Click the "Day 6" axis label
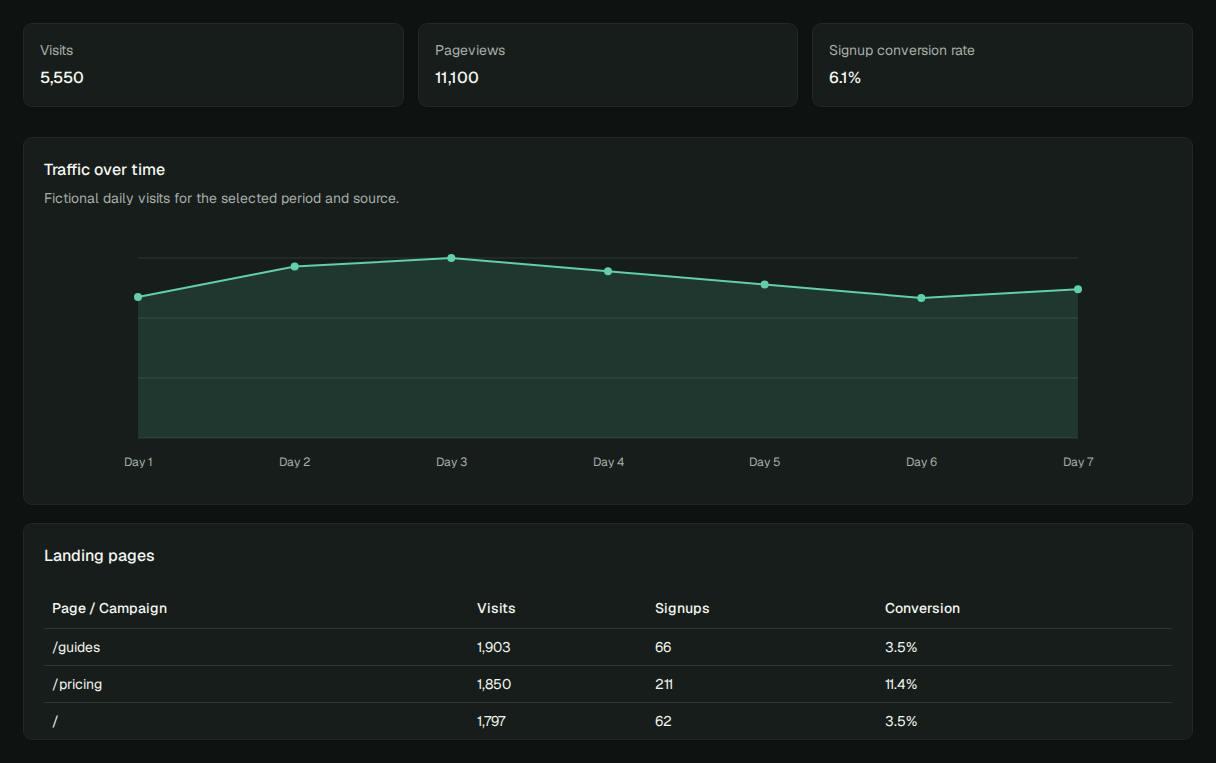Image resolution: width=1216 pixels, height=763 pixels. pos(921,462)
